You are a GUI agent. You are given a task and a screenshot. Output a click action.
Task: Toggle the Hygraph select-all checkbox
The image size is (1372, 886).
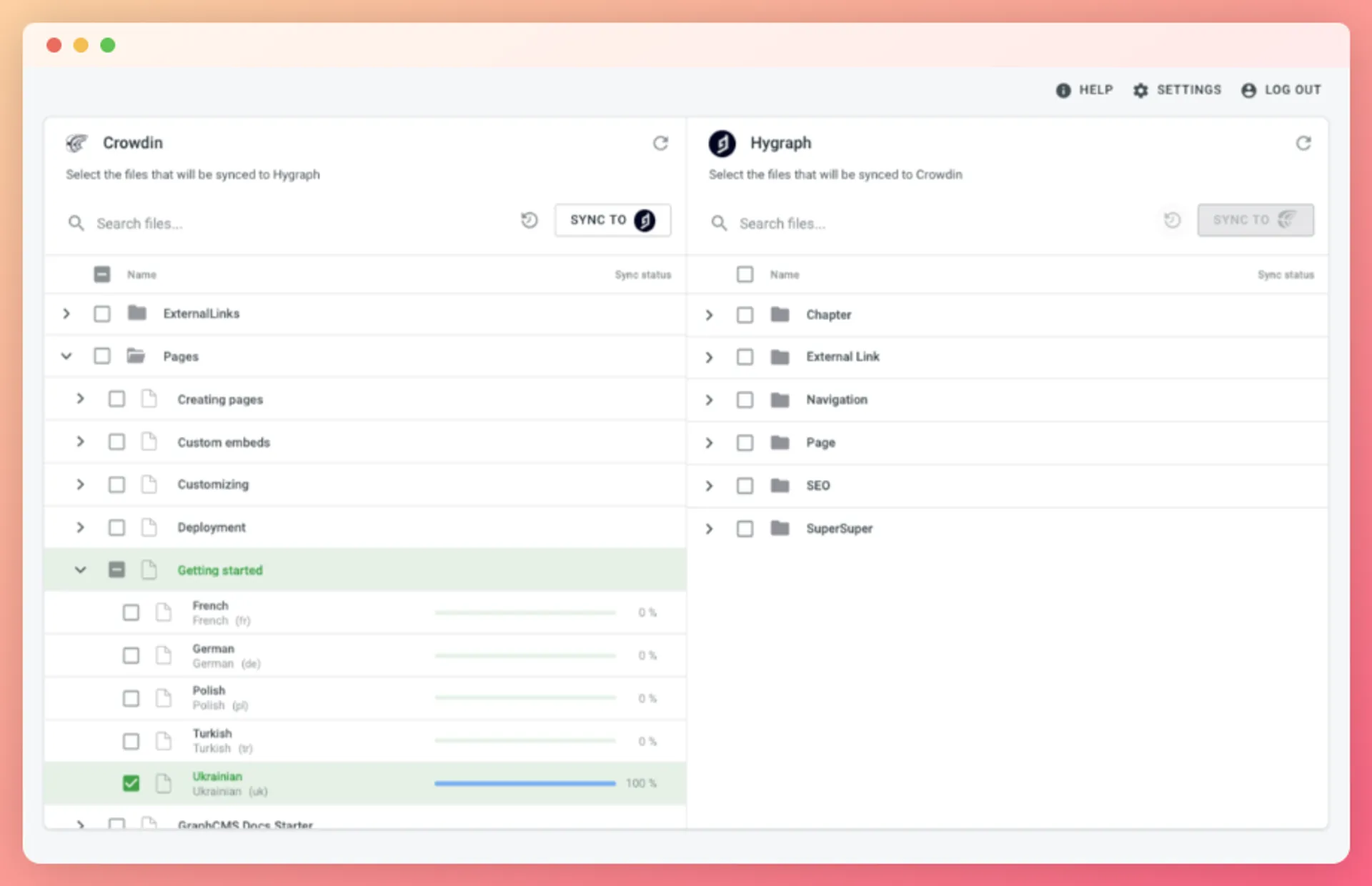coord(745,274)
